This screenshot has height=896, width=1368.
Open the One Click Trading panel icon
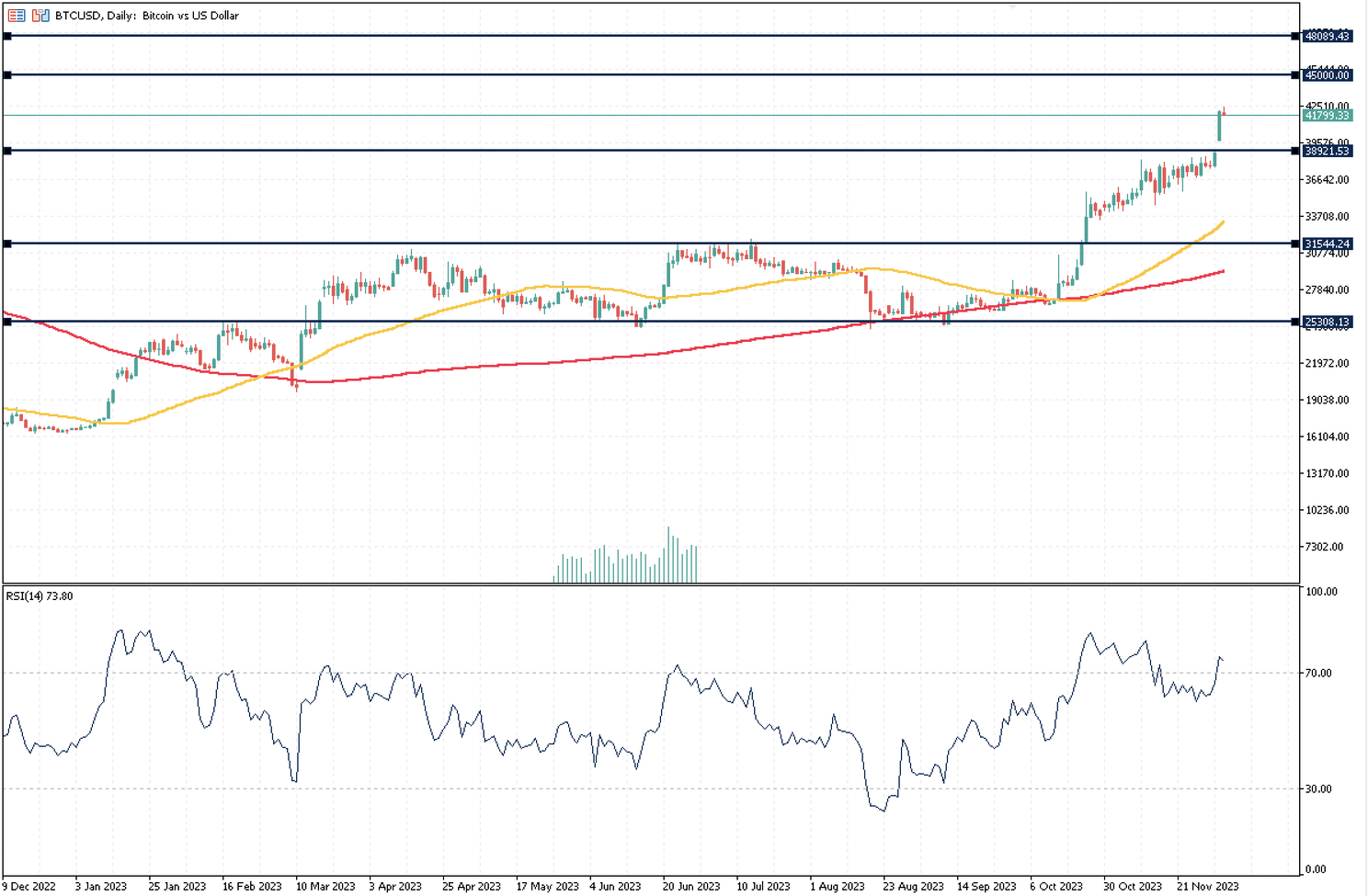40,16
